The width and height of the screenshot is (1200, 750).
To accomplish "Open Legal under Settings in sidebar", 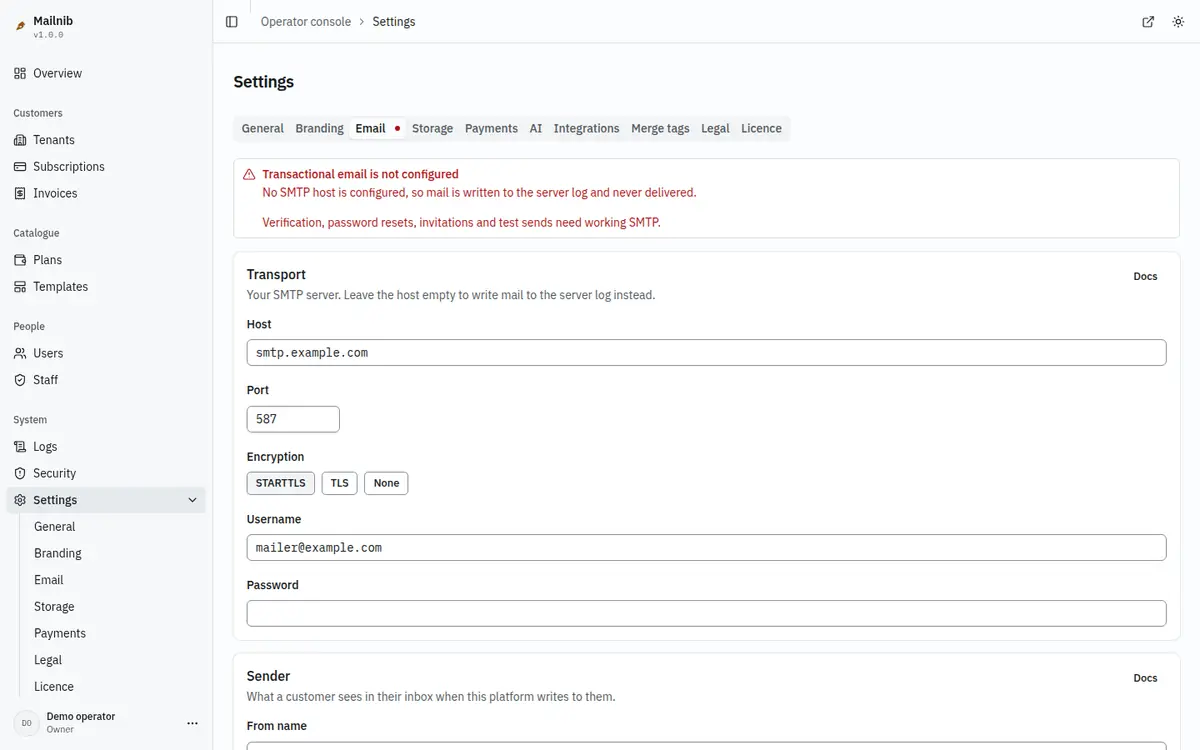I will 116,660.
